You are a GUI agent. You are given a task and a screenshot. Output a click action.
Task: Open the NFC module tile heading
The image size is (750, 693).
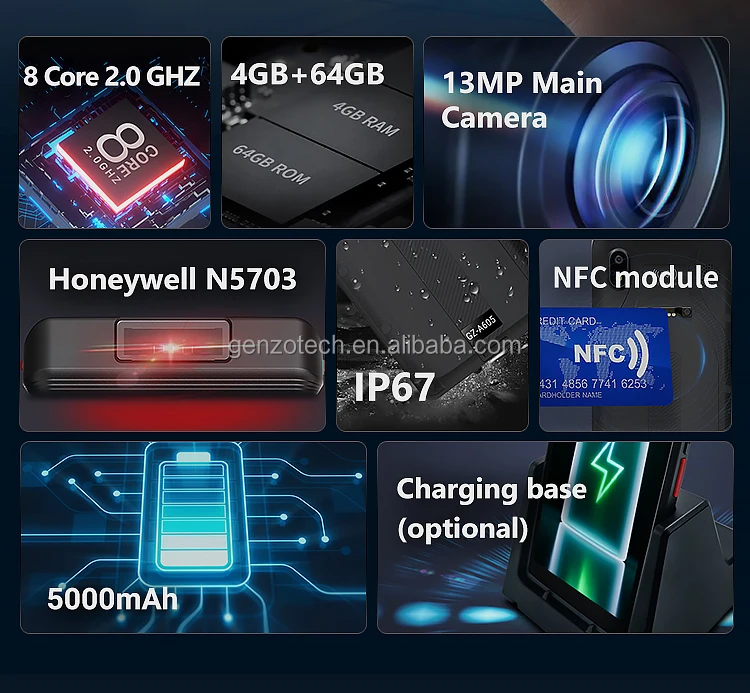635,277
